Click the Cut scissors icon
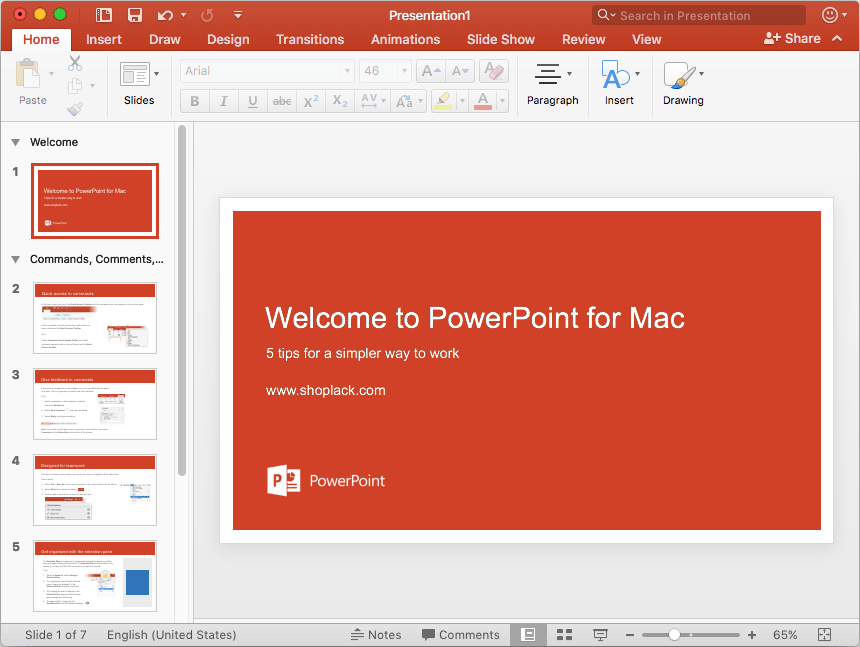 tap(75, 63)
